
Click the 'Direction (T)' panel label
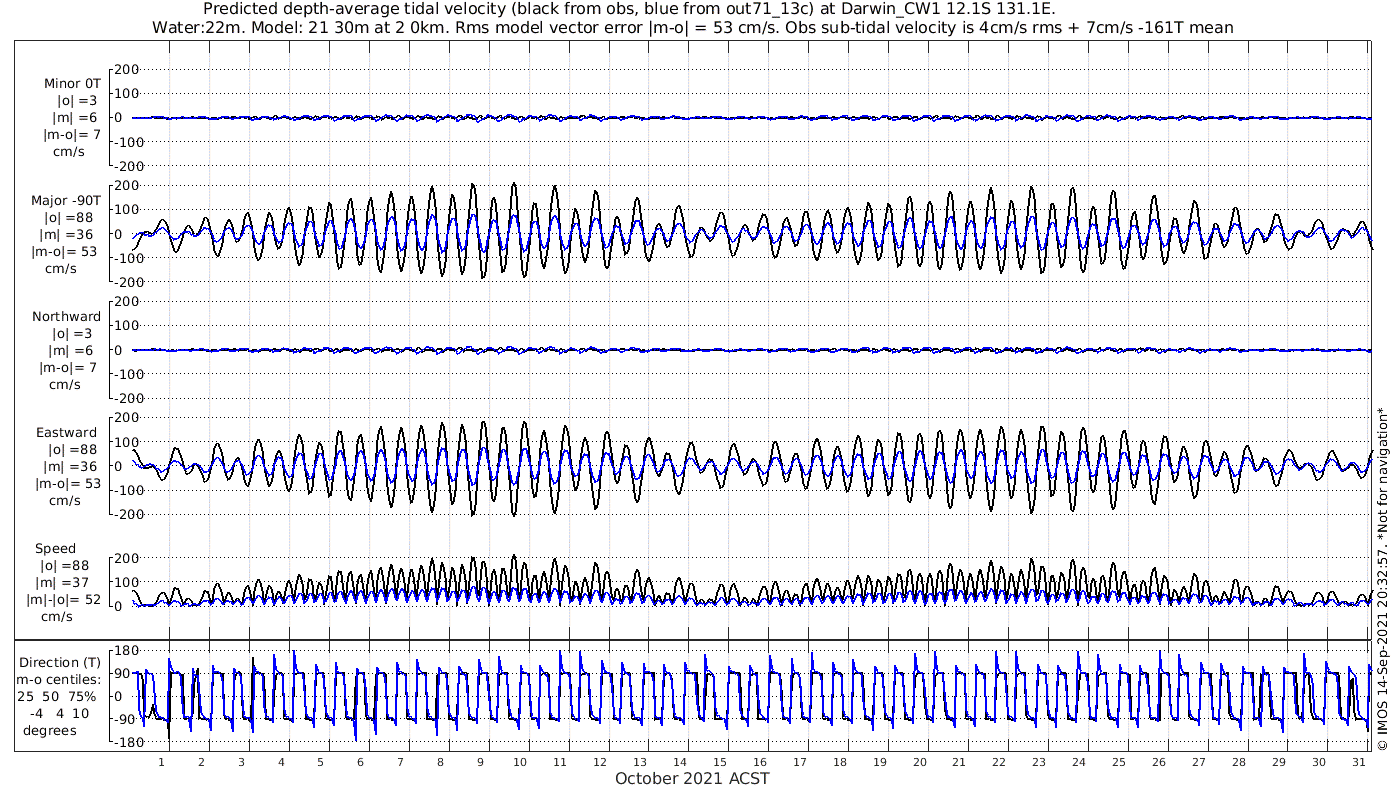click(61, 662)
